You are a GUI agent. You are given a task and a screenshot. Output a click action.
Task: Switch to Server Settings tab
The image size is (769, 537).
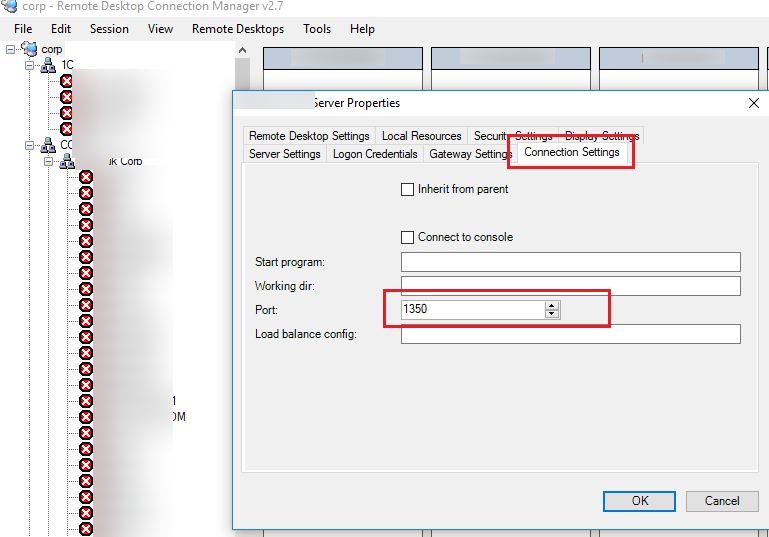pyautogui.click(x=284, y=154)
